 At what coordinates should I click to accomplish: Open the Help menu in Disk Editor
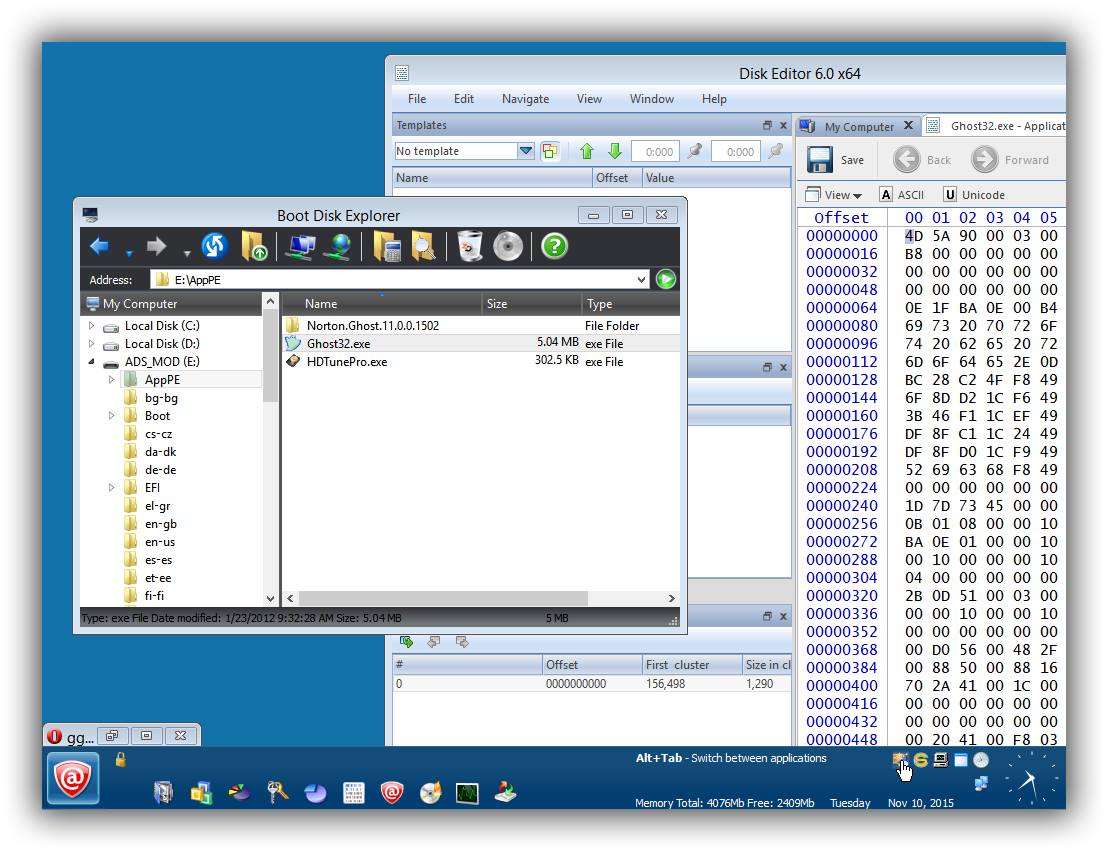tap(714, 99)
